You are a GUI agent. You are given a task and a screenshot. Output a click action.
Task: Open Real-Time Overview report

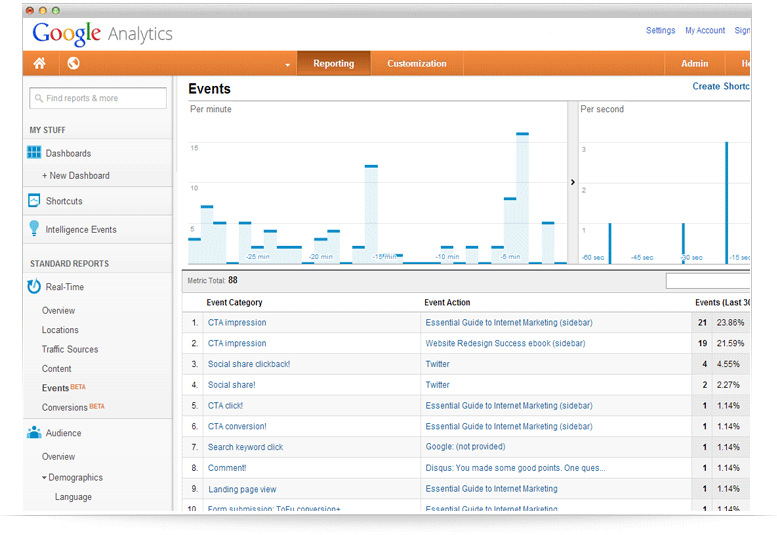pos(58,311)
